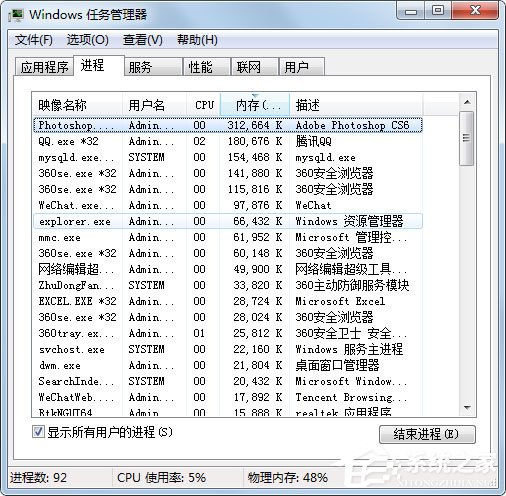This screenshot has height=496, width=506.
Task: Open the 文件(F) menu
Action: pos(34,40)
